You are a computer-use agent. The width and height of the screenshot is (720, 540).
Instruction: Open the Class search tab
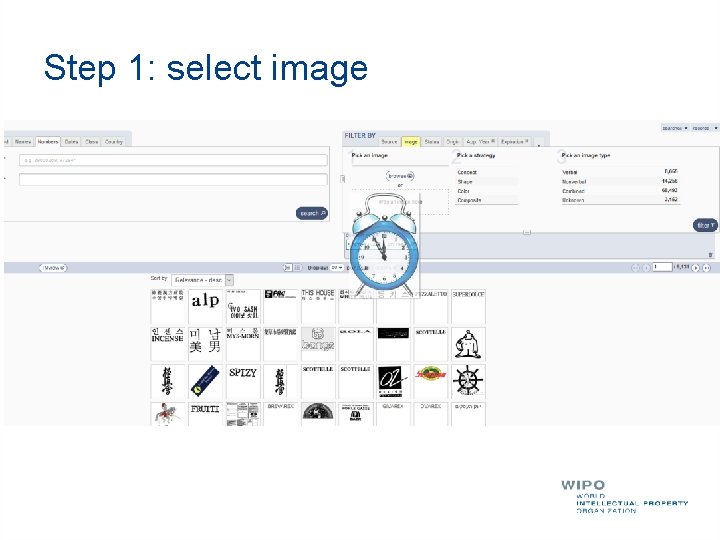92,142
